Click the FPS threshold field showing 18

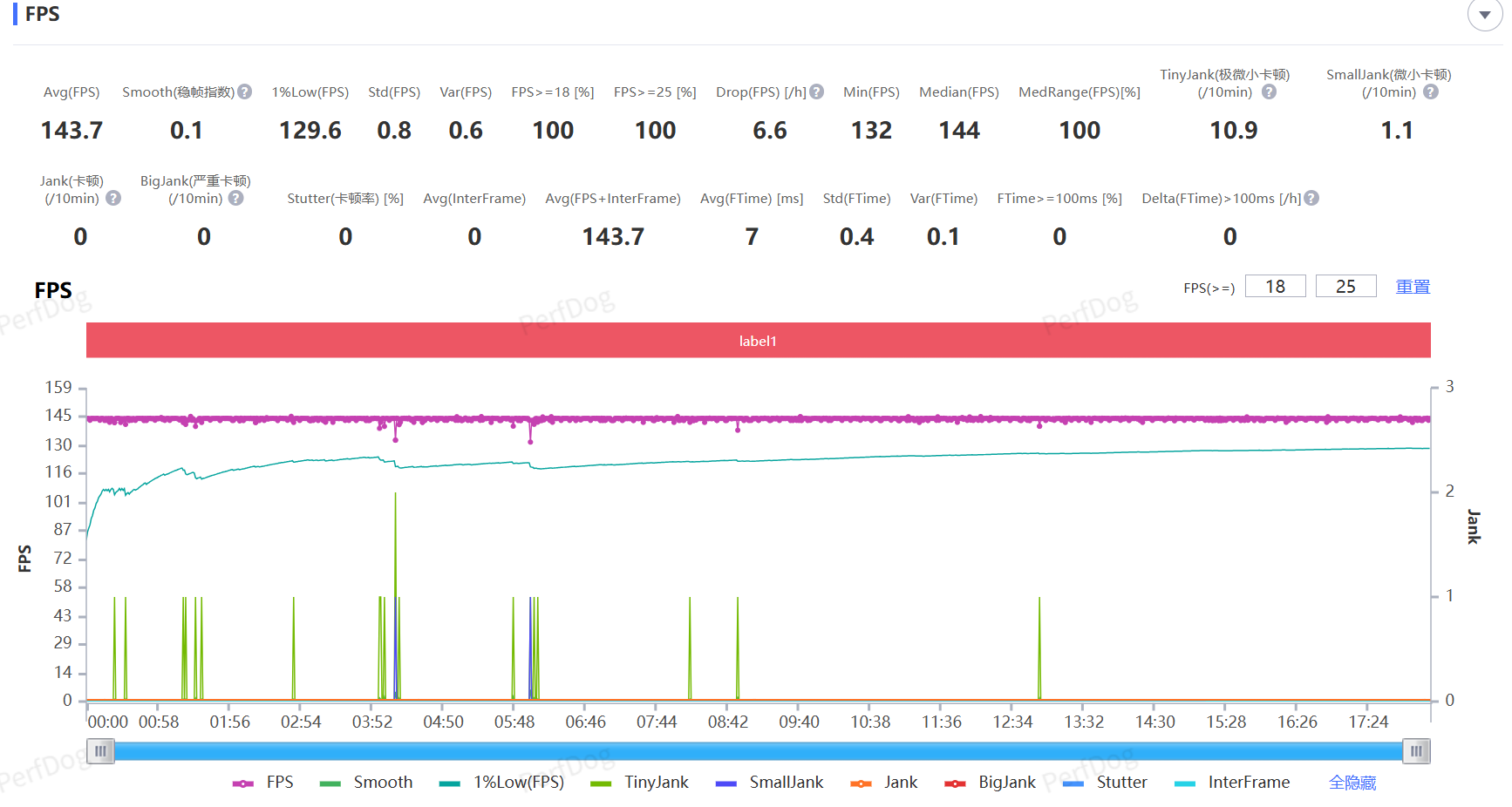[x=1275, y=287]
